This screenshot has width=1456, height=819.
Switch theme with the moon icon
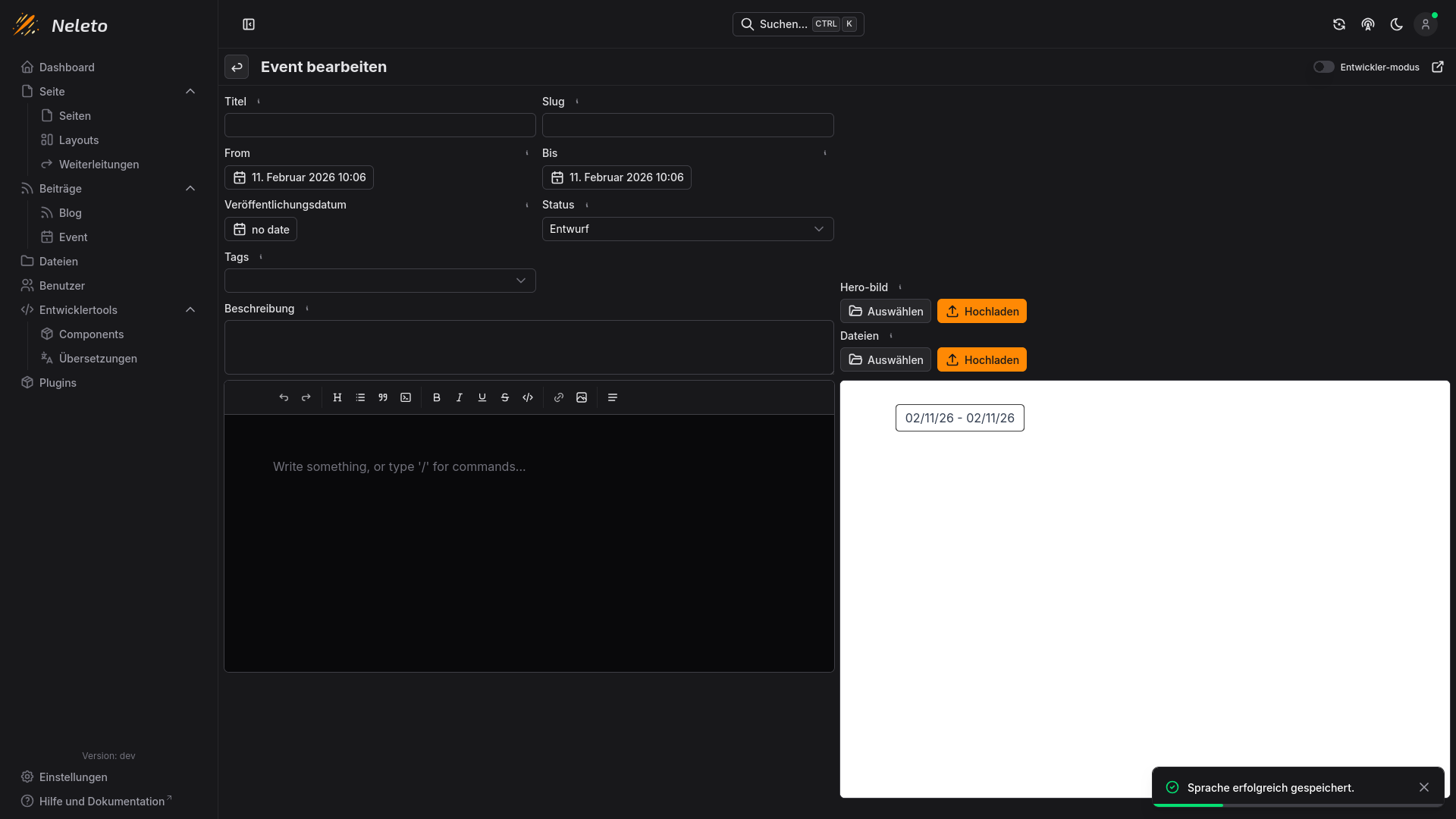click(1396, 24)
